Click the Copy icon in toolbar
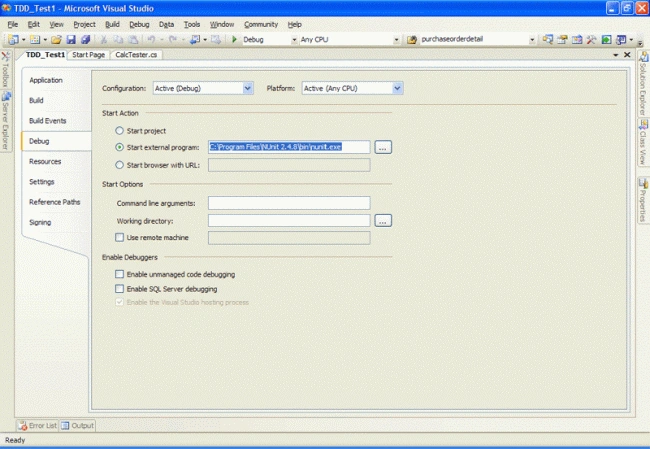 (118, 39)
